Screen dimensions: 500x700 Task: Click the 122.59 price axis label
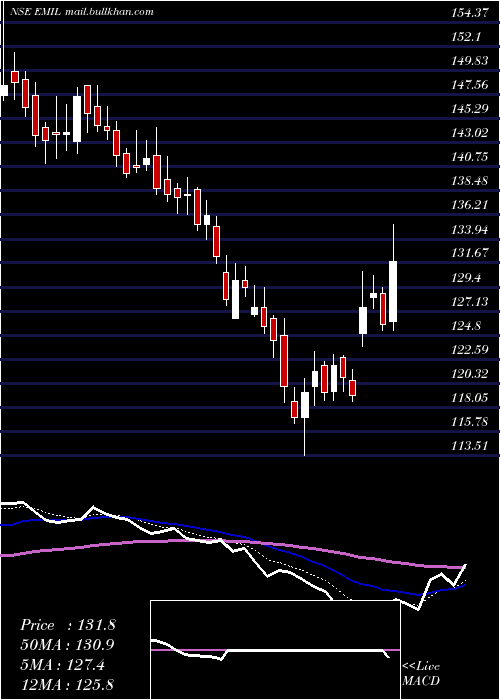coord(469,350)
